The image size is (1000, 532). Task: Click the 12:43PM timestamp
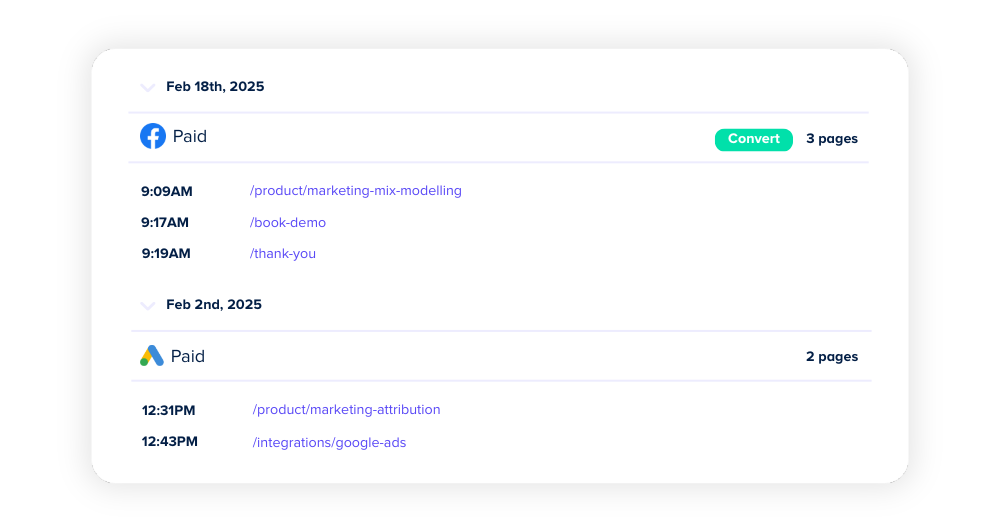(169, 442)
